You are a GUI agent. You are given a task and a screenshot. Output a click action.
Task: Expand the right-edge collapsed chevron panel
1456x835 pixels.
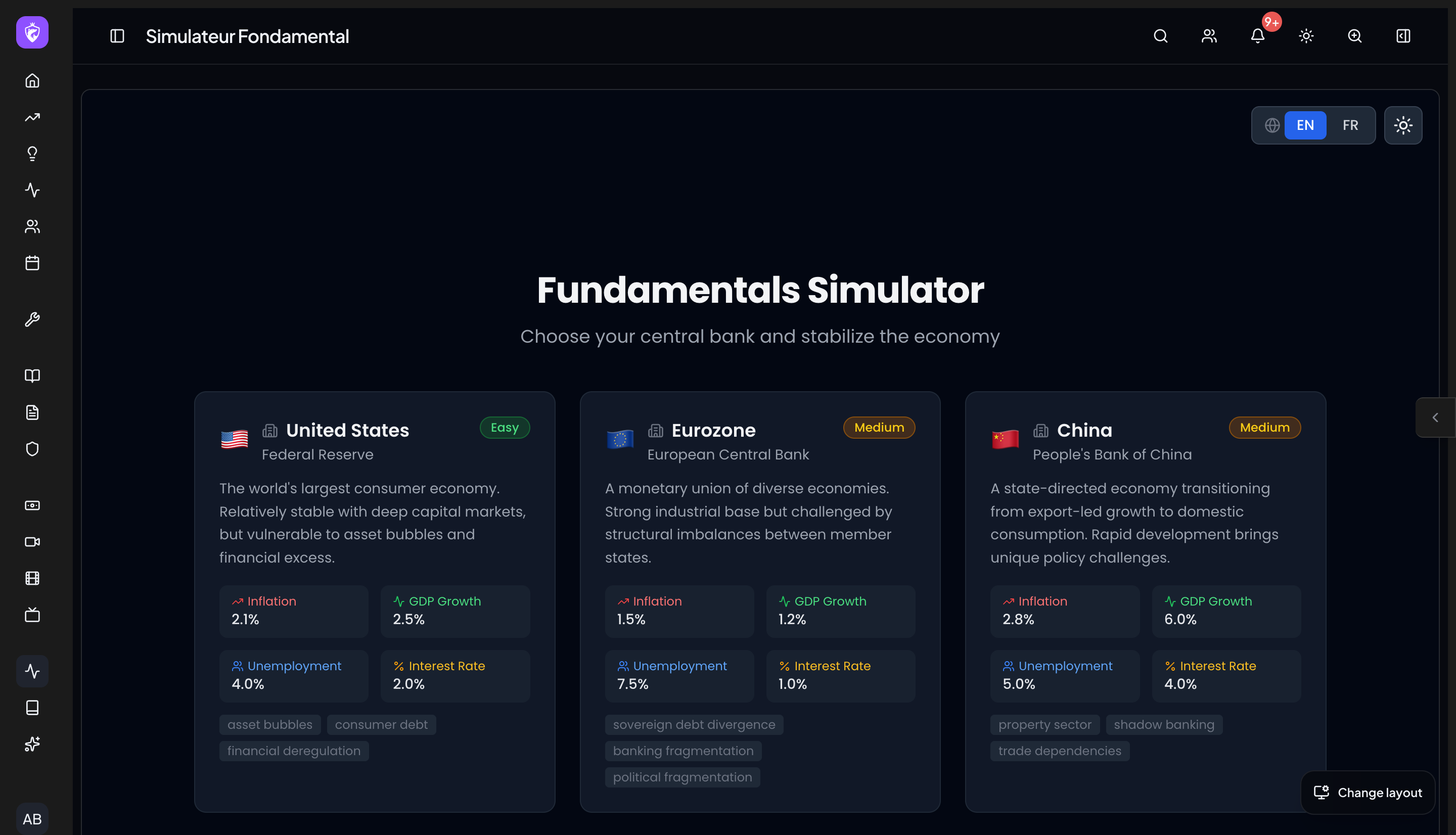(x=1435, y=417)
